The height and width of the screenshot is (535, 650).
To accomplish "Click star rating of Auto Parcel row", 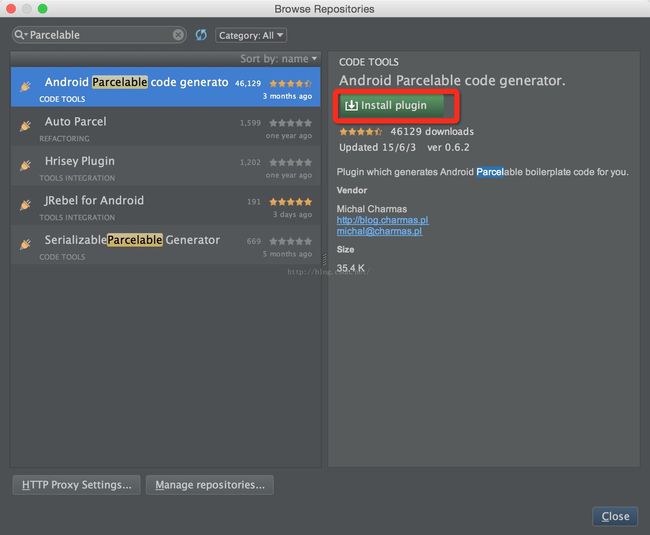I will 291,123.
